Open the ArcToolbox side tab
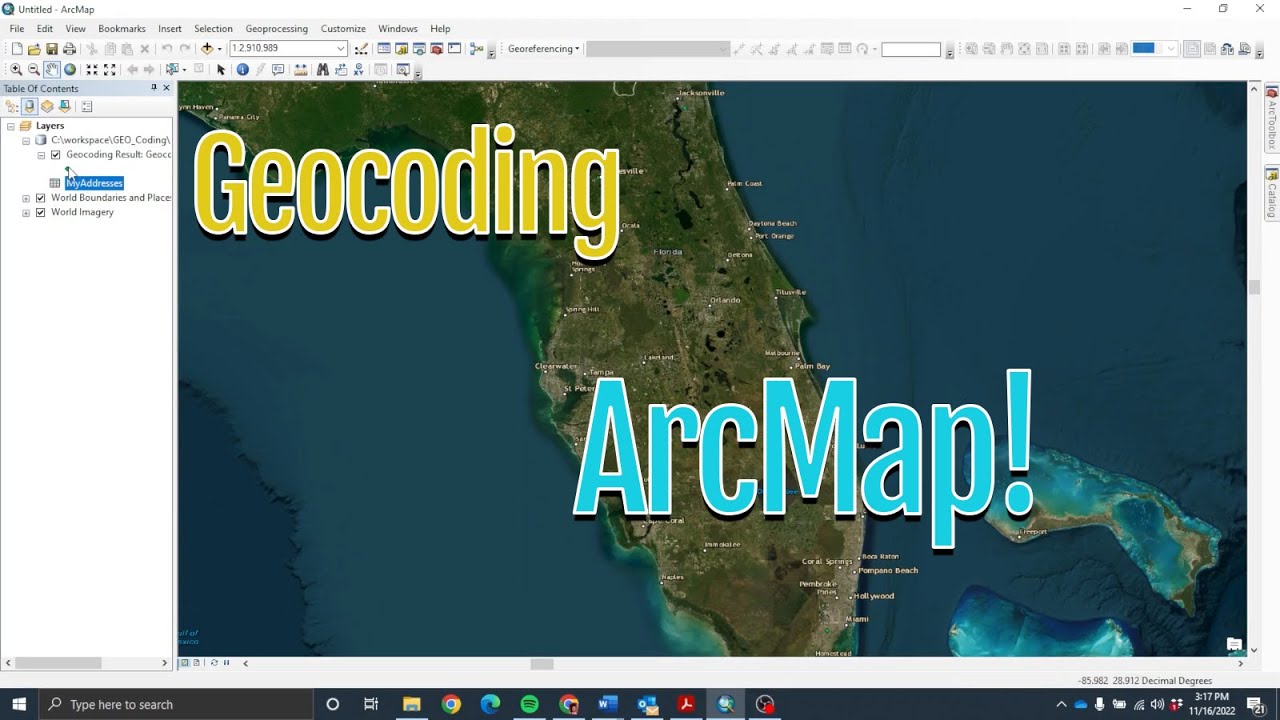Image resolution: width=1280 pixels, height=720 pixels. (1272, 118)
